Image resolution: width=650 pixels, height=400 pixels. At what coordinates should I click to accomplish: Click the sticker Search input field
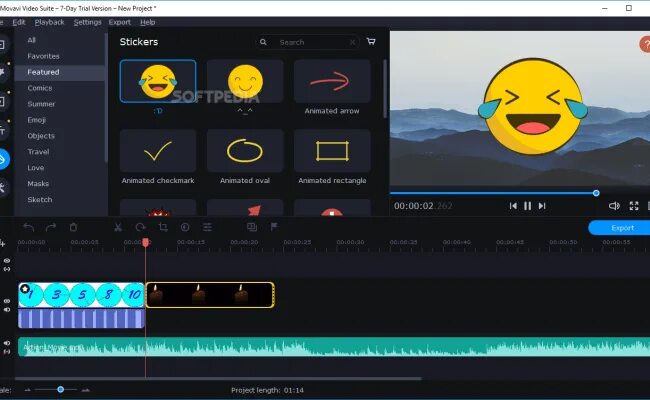[x=307, y=42]
